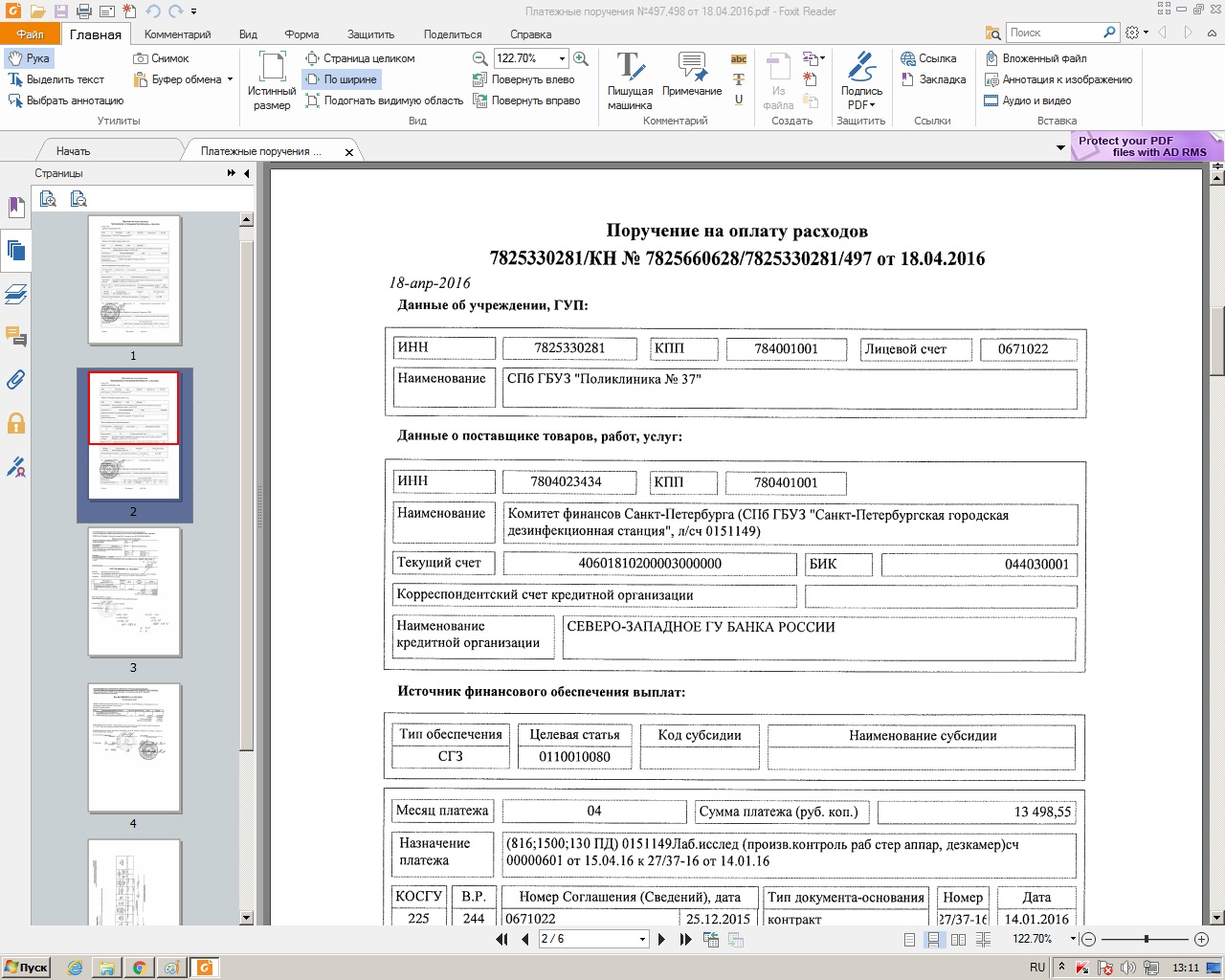Close the Платежные поручения document tab

coord(349,152)
